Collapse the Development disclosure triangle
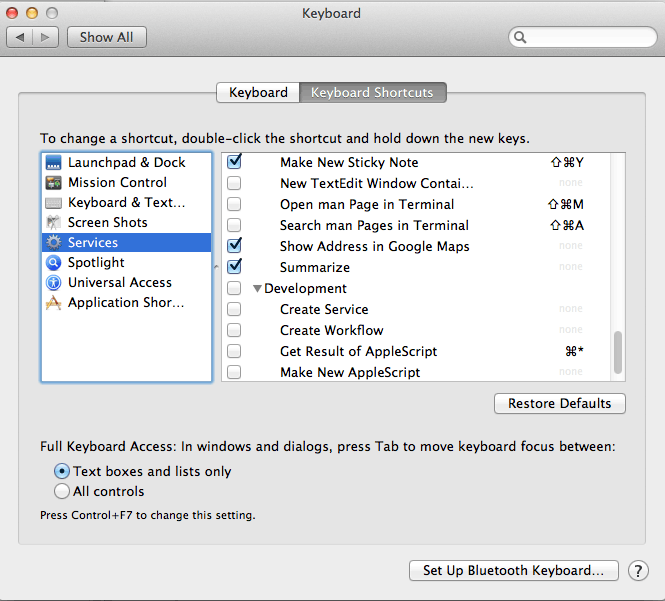 (257, 288)
